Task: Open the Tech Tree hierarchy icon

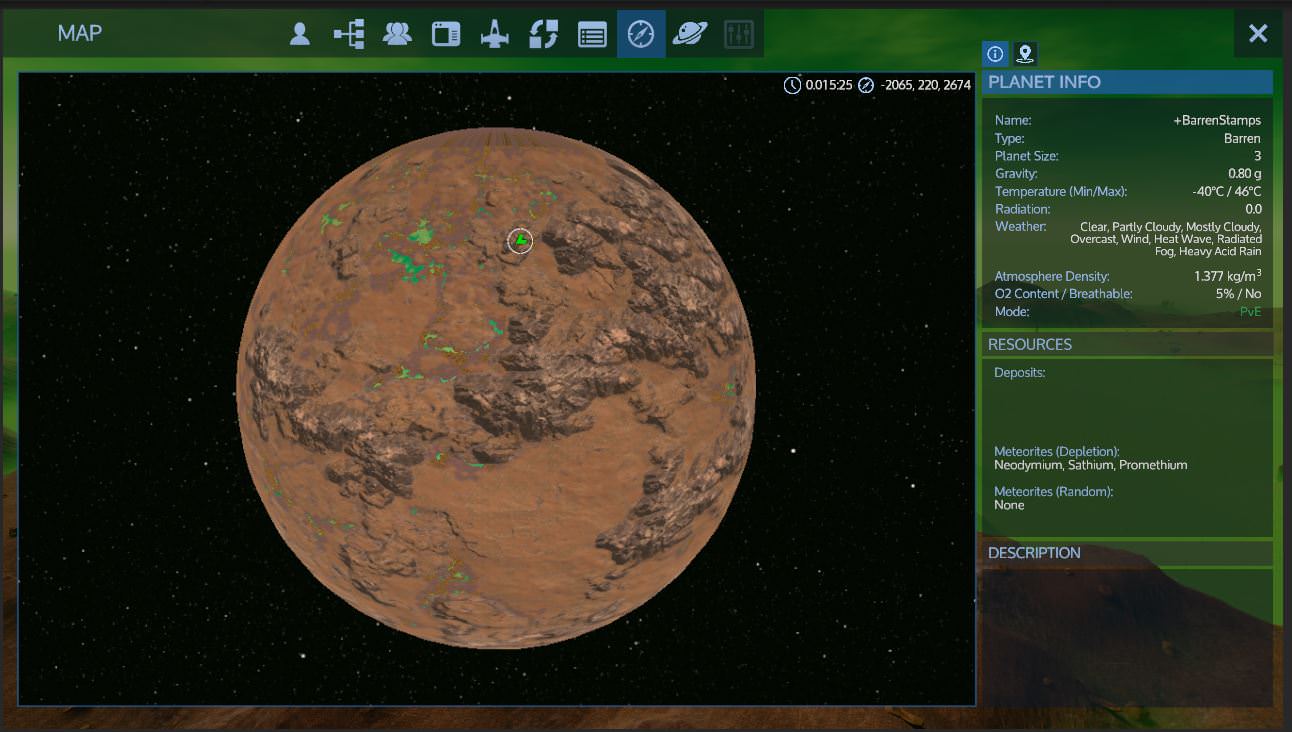Action: tap(349, 34)
